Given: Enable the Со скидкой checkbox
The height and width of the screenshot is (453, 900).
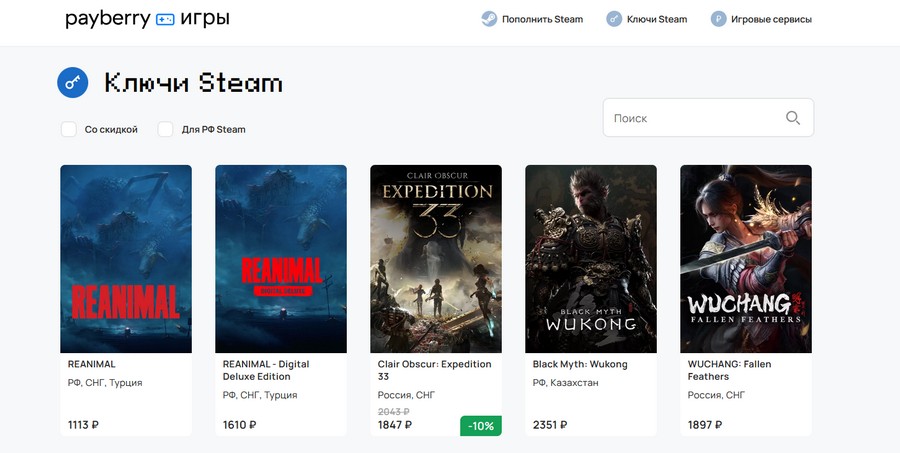Looking at the screenshot, I should tap(69, 129).
